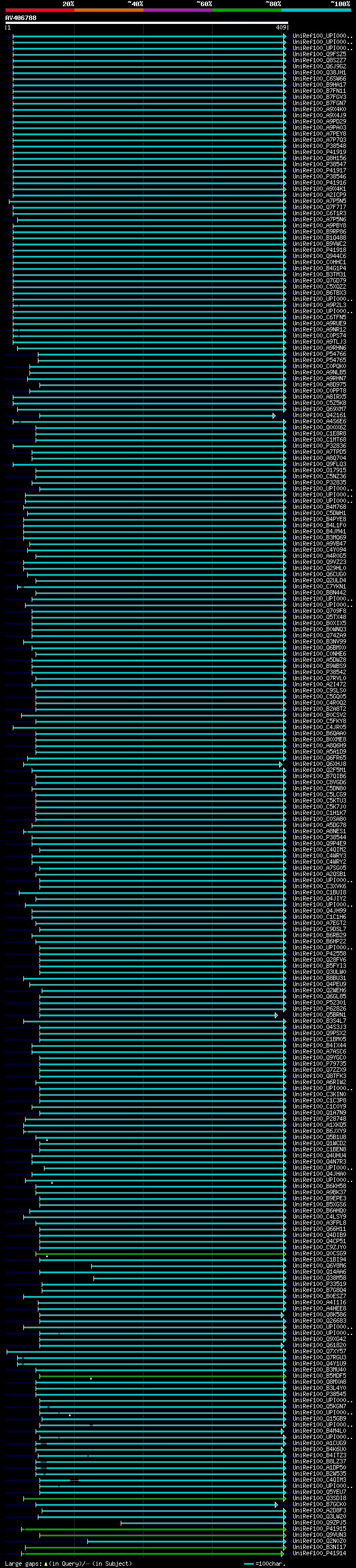
Task: Open hit UniRef100_C1BUI8
Action: click(319, 892)
